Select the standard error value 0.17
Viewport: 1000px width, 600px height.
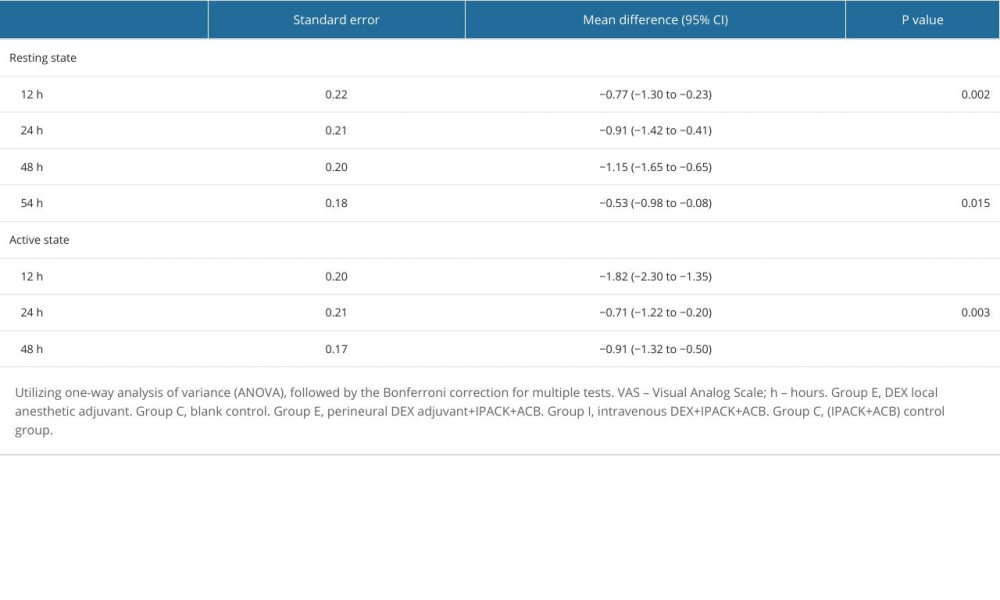point(336,349)
